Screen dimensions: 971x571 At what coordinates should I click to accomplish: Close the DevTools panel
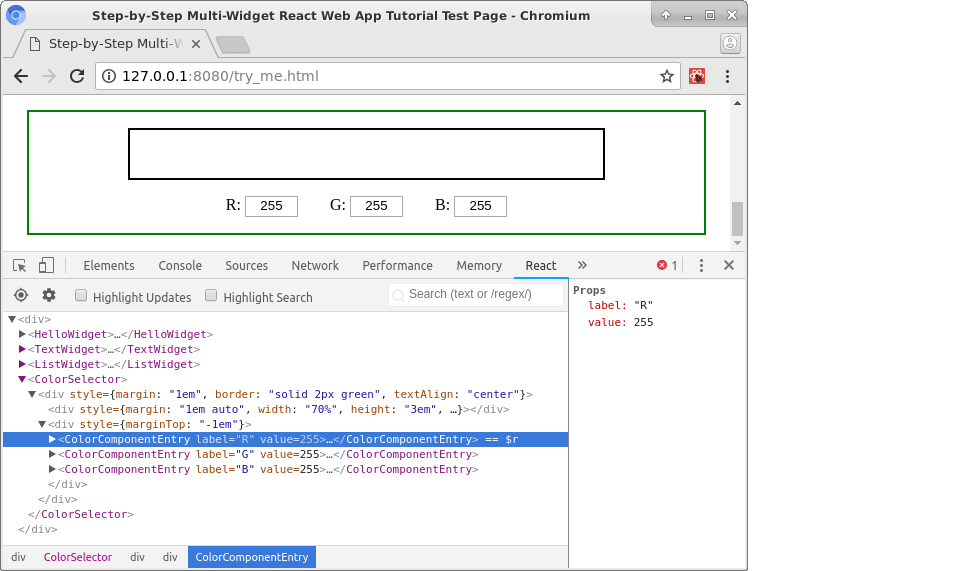pos(729,265)
